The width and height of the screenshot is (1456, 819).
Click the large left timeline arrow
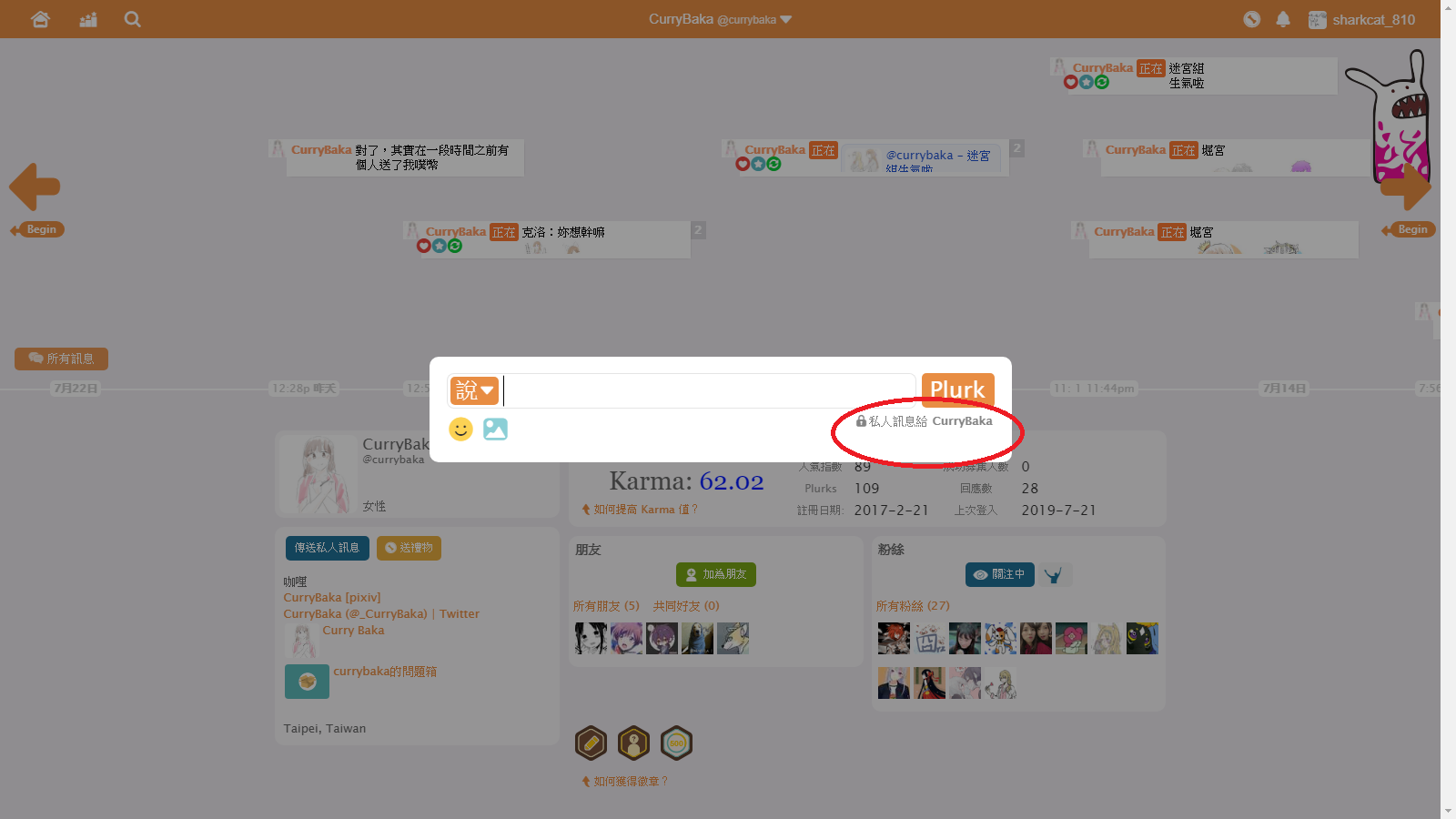35,187
